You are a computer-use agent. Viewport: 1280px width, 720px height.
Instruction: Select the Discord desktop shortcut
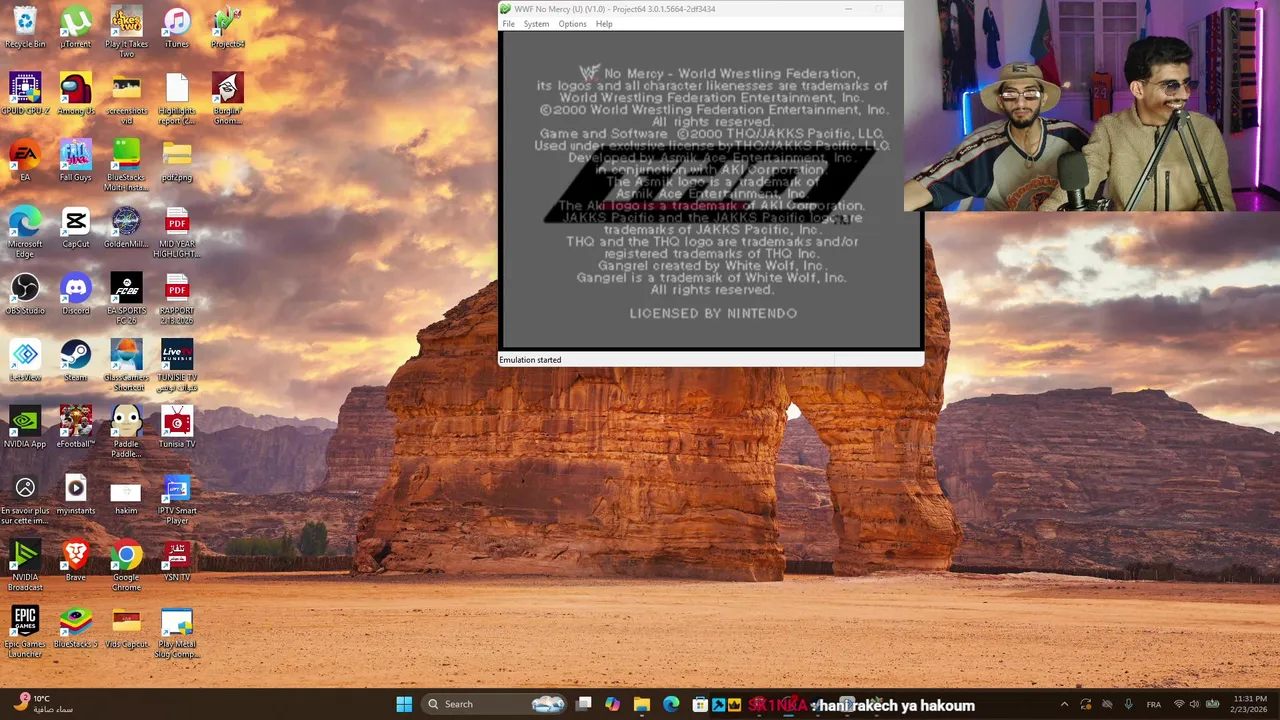[x=75, y=294]
